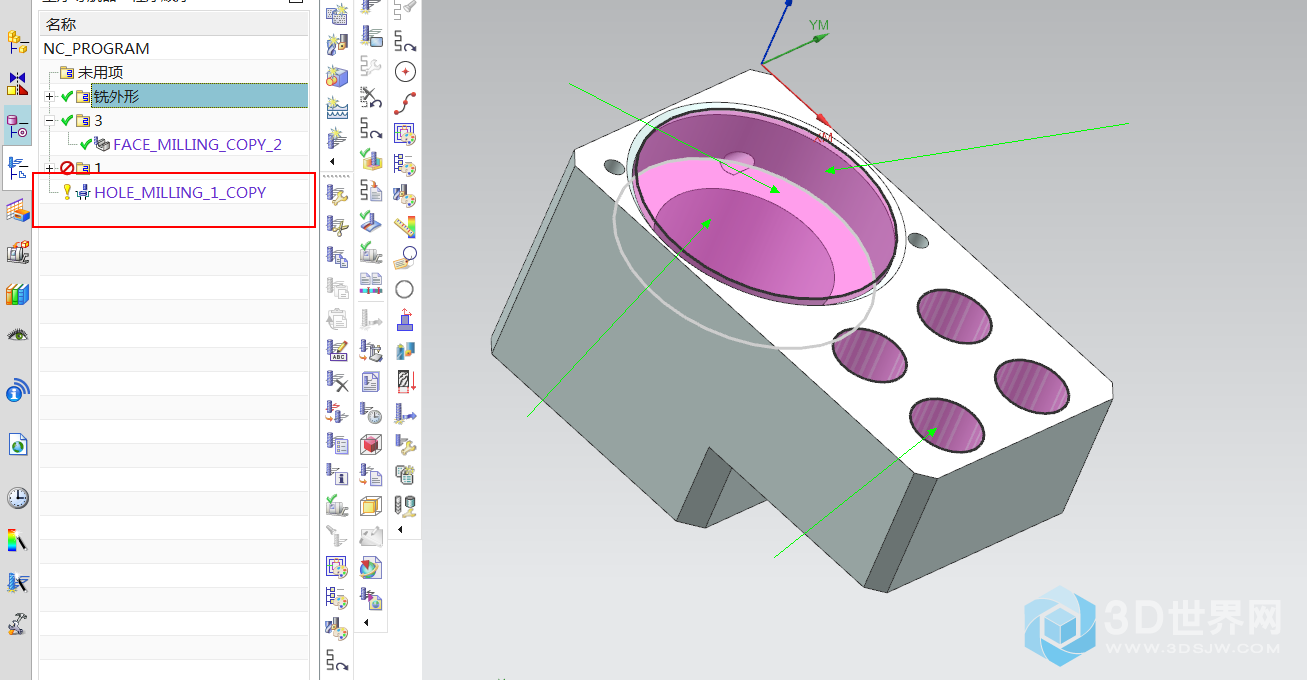
Task: Click the Delete Object X icon
Action: [x=337, y=381]
